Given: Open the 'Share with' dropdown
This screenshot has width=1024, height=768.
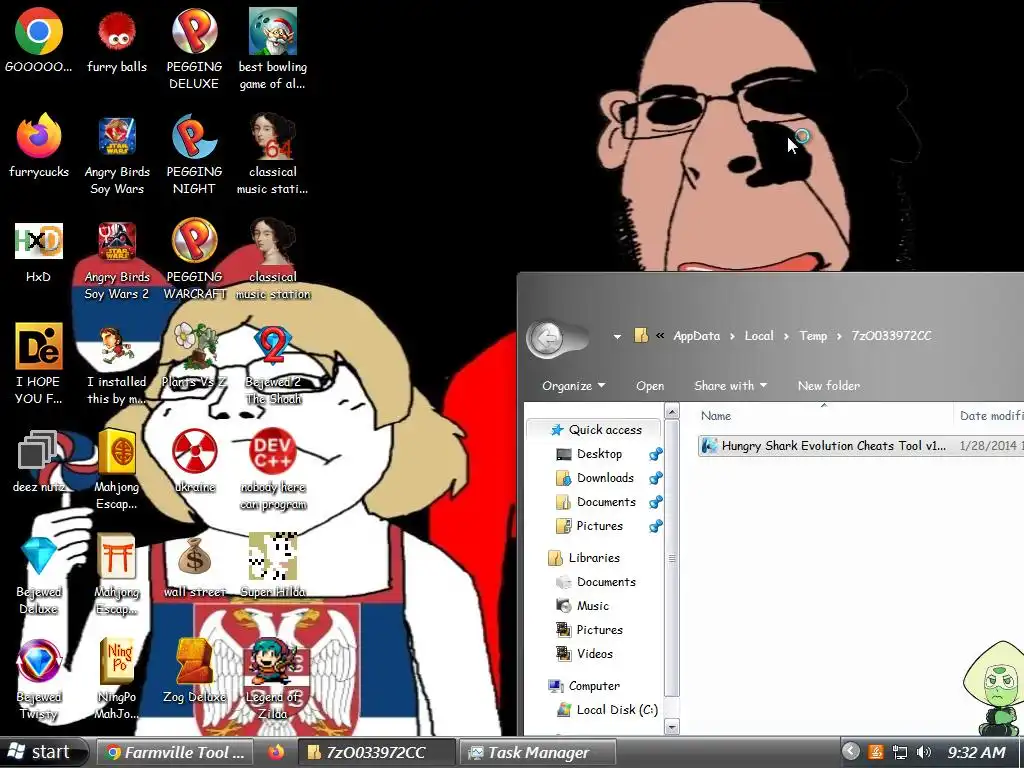Looking at the screenshot, I should pos(730,386).
